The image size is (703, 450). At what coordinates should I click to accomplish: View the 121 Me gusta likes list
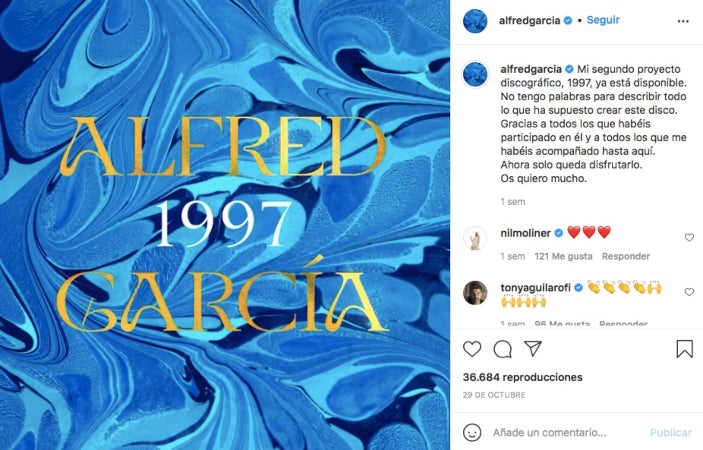[x=563, y=256]
